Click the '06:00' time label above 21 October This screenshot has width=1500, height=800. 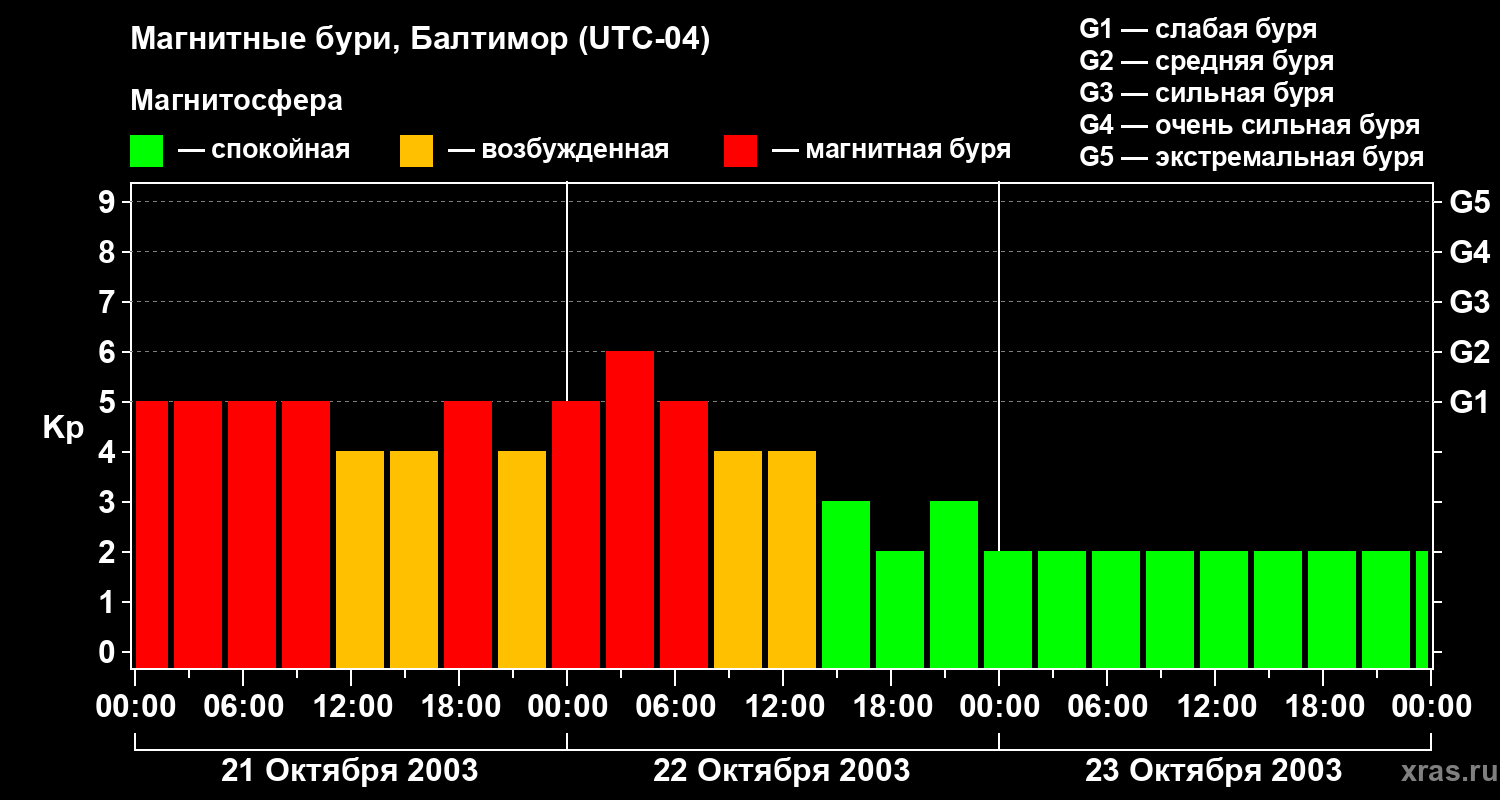(243, 707)
